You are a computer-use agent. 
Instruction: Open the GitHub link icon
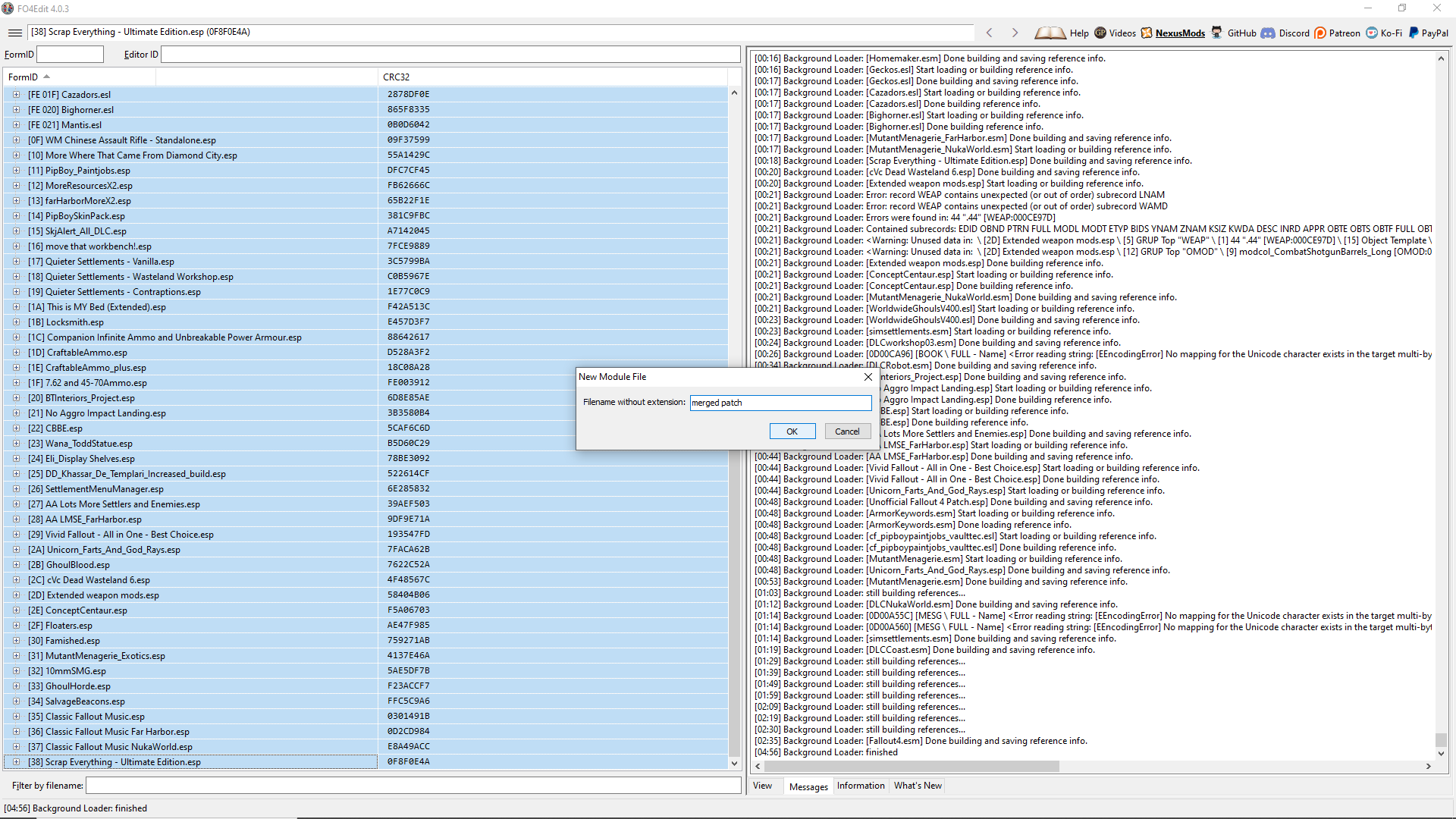pos(1216,33)
